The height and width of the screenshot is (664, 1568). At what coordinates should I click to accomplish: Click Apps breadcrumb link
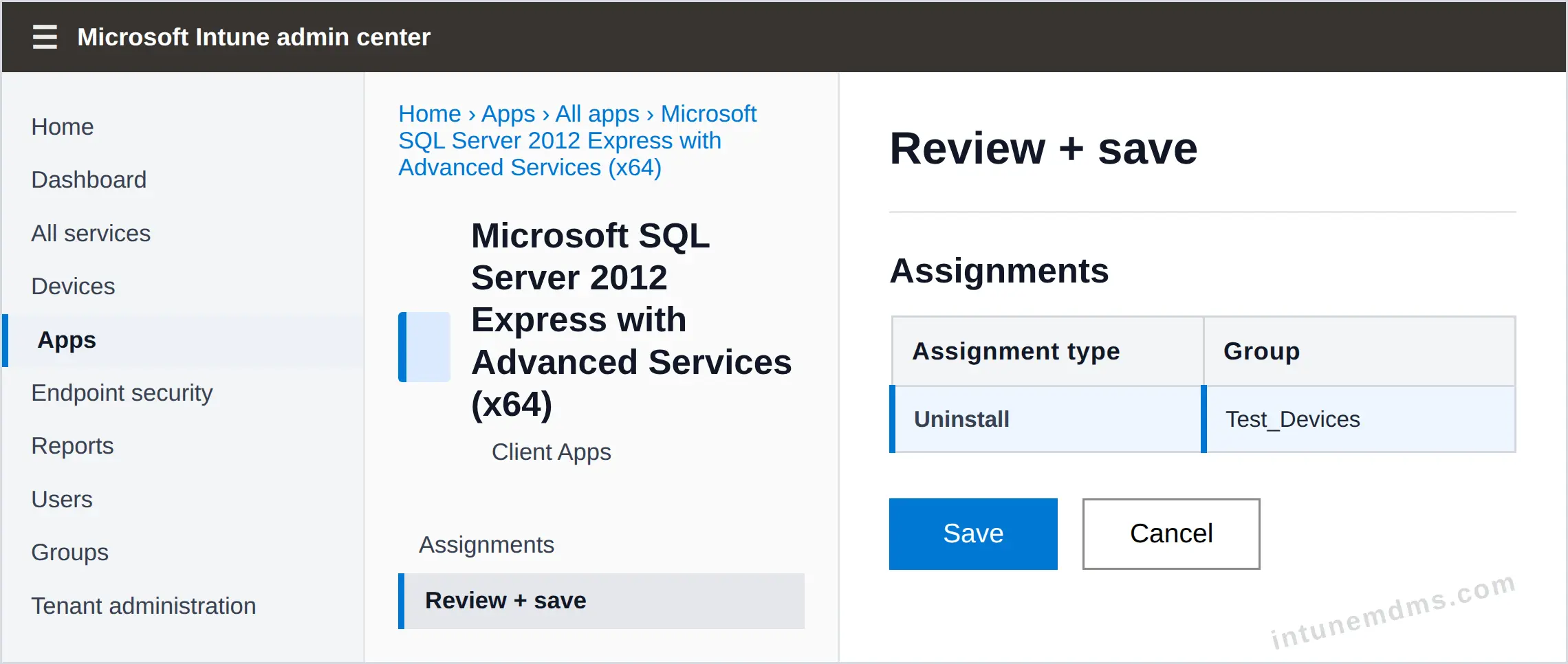508,113
